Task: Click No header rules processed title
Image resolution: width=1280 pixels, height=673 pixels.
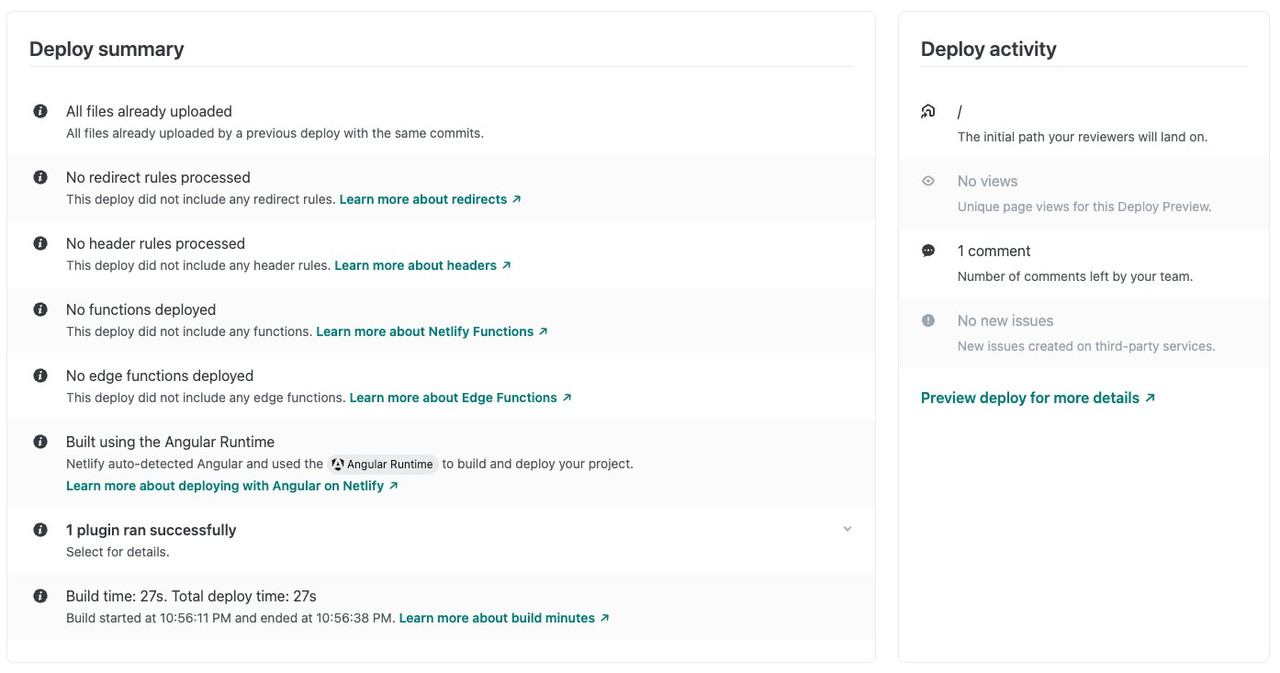Action: point(155,243)
